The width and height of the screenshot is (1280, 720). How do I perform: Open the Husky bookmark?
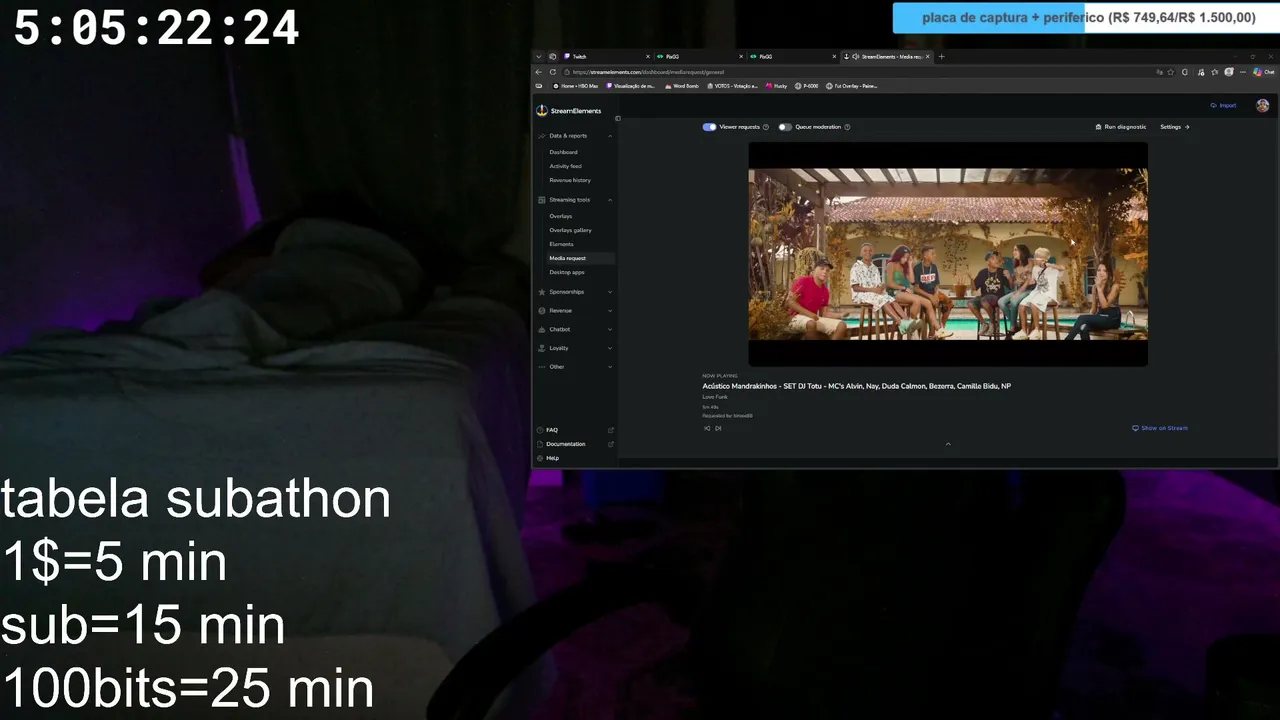point(776,86)
